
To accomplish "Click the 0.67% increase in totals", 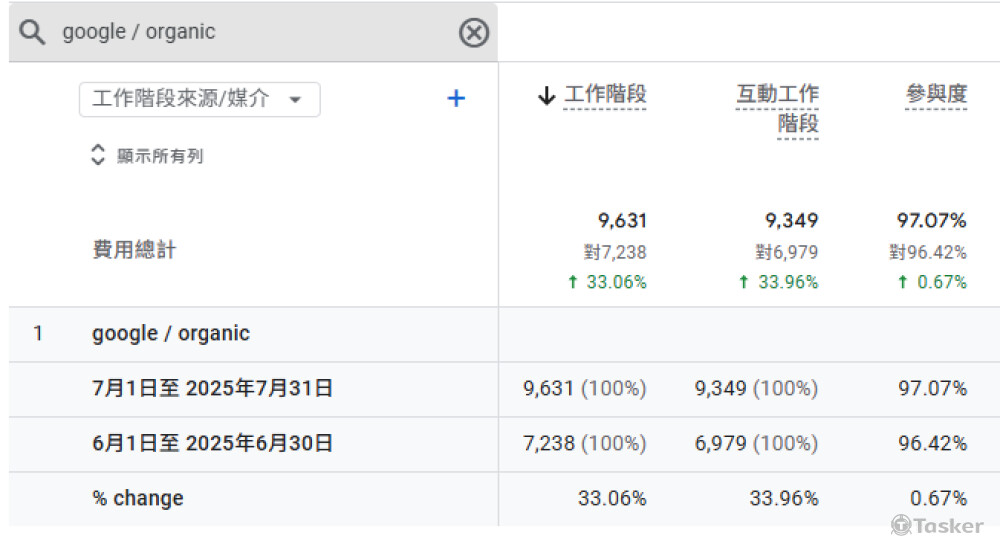I will (x=932, y=282).
